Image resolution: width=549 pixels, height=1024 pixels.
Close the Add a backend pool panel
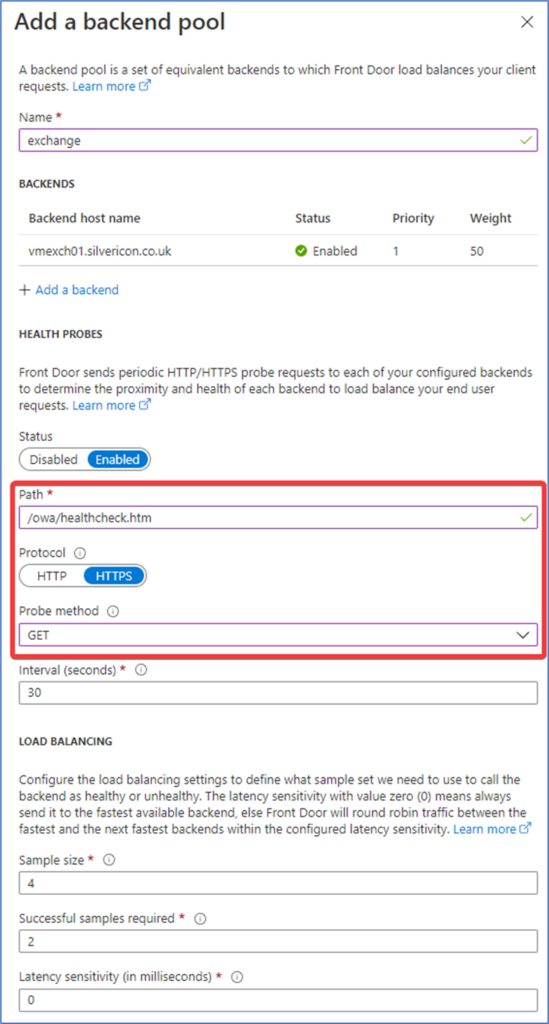(x=527, y=22)
